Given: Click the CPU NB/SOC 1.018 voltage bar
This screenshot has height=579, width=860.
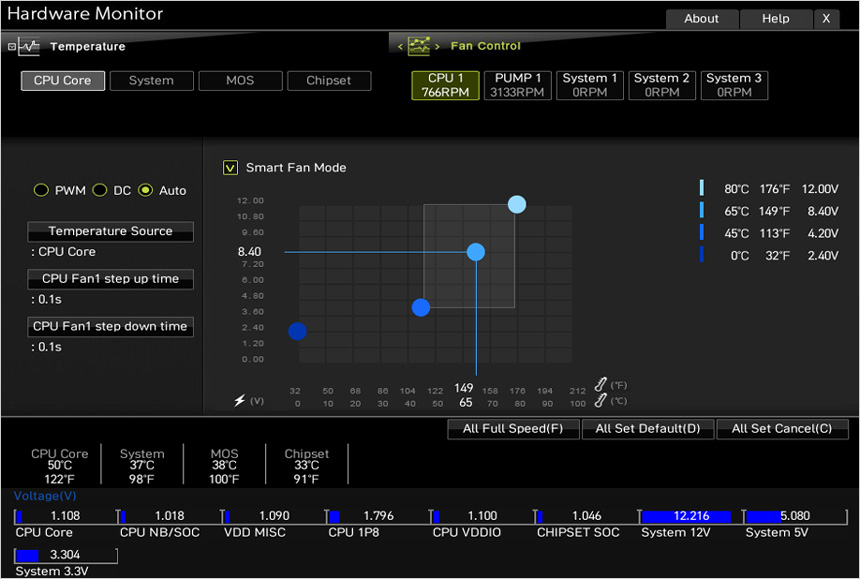Looking at the screenshot, I should point(169,516).
